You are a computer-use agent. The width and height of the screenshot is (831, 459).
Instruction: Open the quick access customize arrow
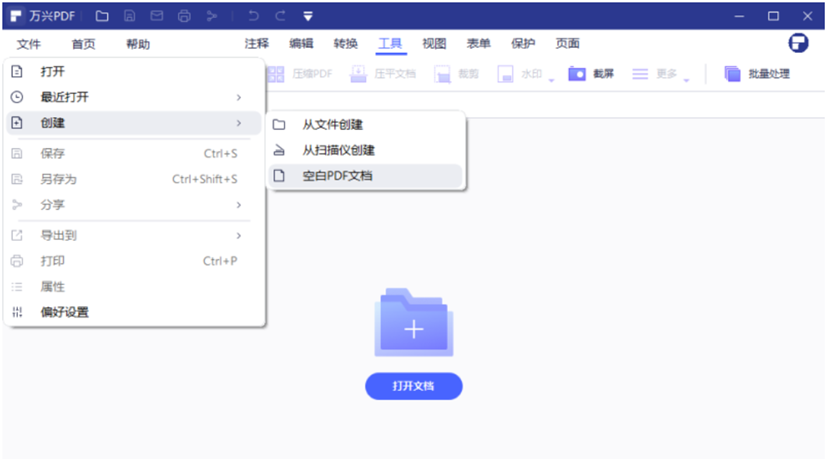click(308, 16)
